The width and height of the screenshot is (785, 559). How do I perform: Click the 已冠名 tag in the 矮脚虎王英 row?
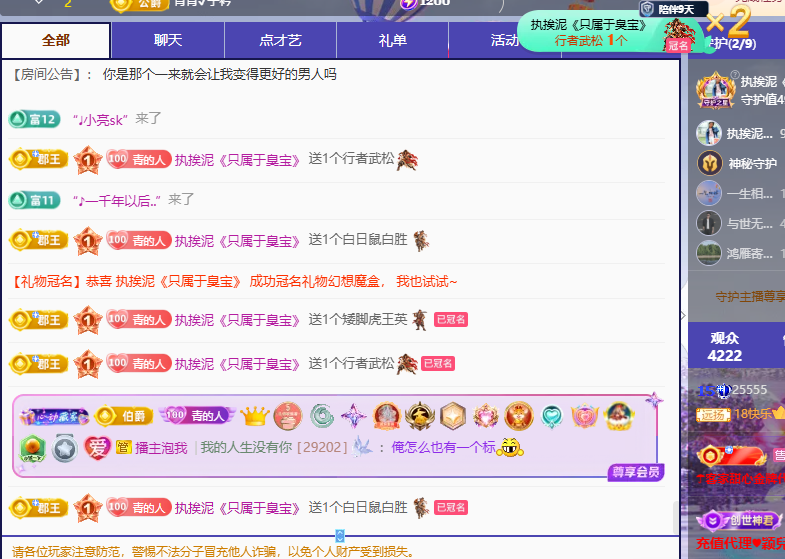[x=451, y=319]
